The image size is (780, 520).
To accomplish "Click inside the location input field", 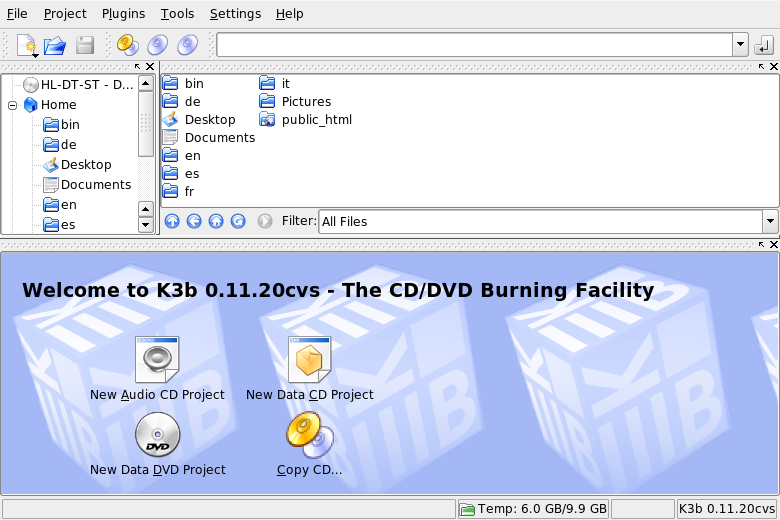I will pyautogui.click(x=475, y=45).
